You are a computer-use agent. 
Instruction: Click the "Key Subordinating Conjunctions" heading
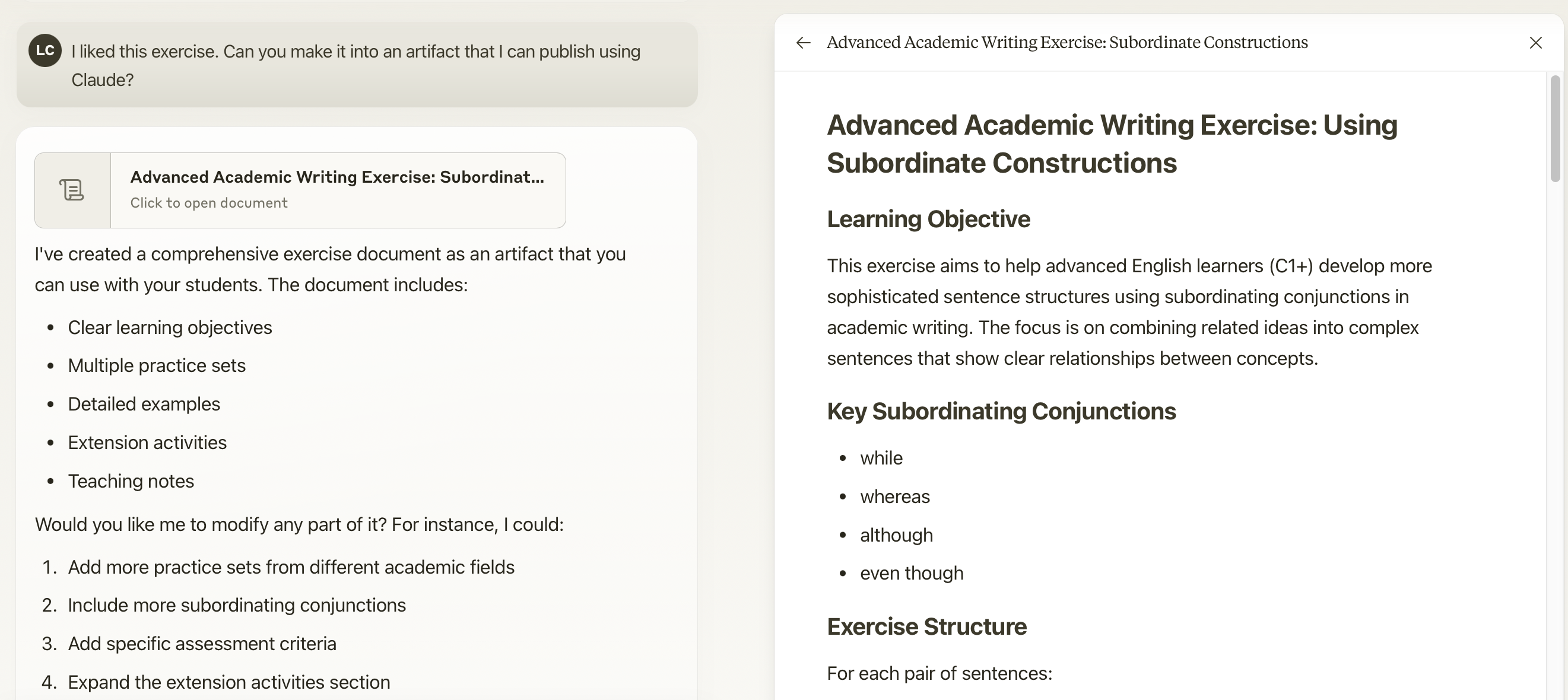[x=1001, y=411]
